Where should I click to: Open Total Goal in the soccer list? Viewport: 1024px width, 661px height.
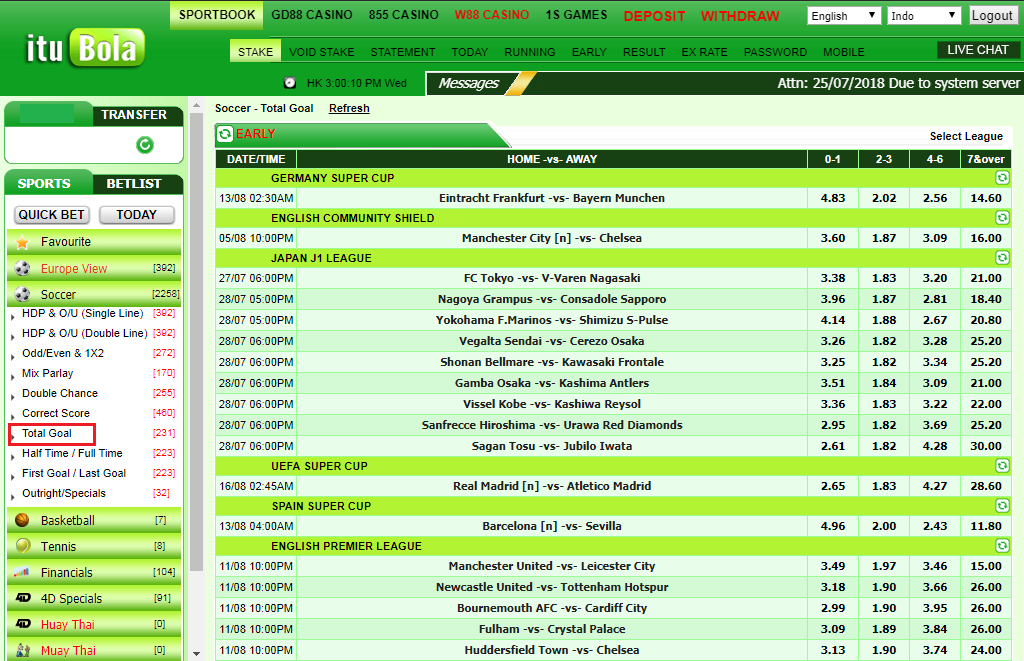point(47,433)
